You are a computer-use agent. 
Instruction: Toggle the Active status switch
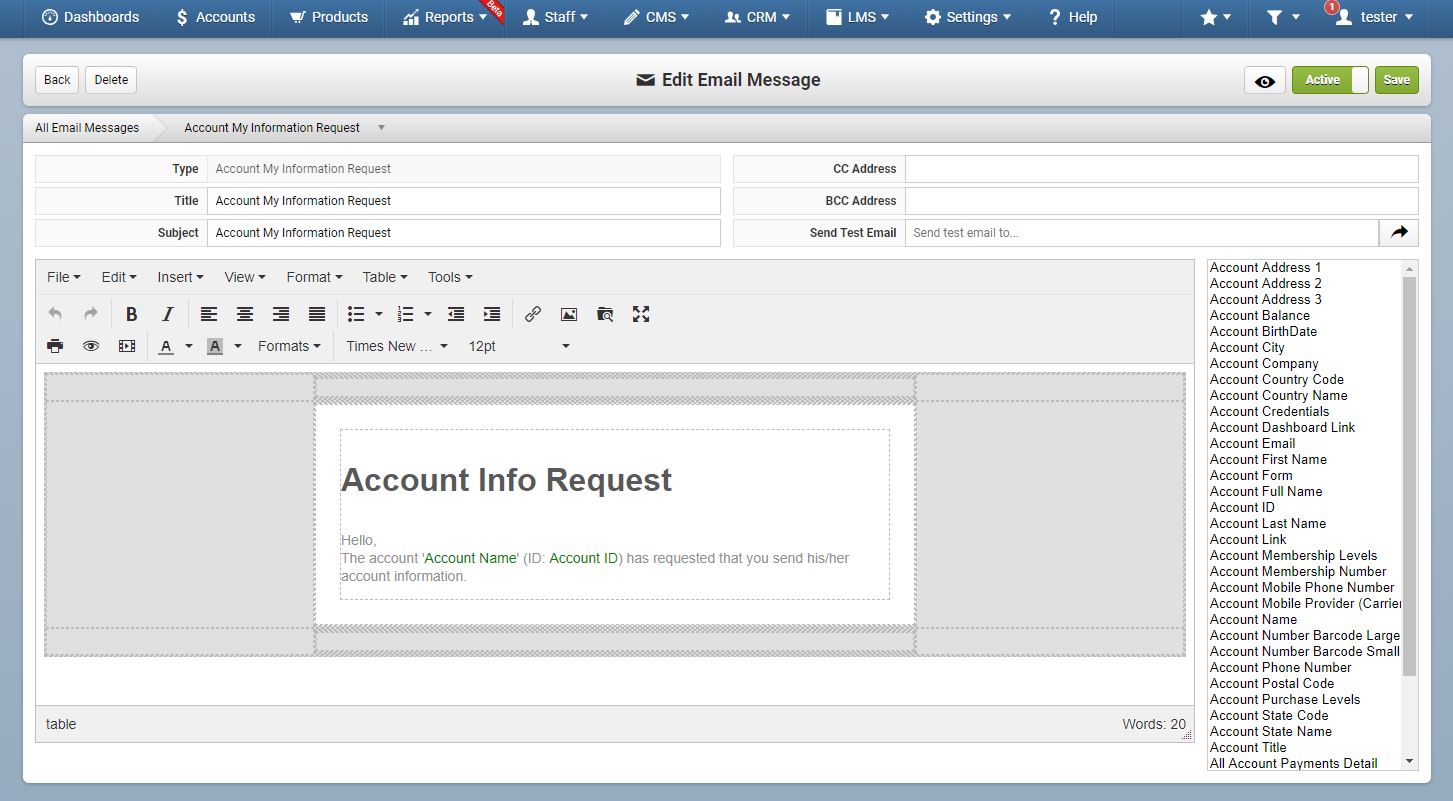pyautogui.click(x=1330, y=80)
